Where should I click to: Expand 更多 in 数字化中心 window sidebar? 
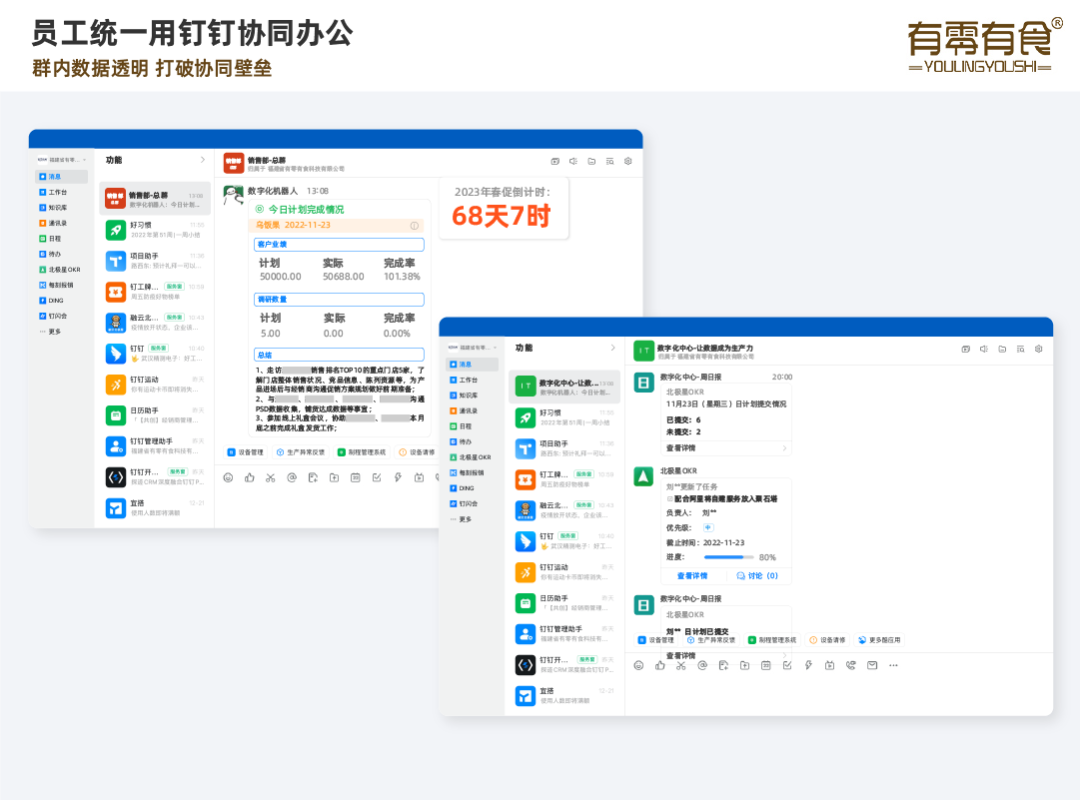tap(461, 519)
